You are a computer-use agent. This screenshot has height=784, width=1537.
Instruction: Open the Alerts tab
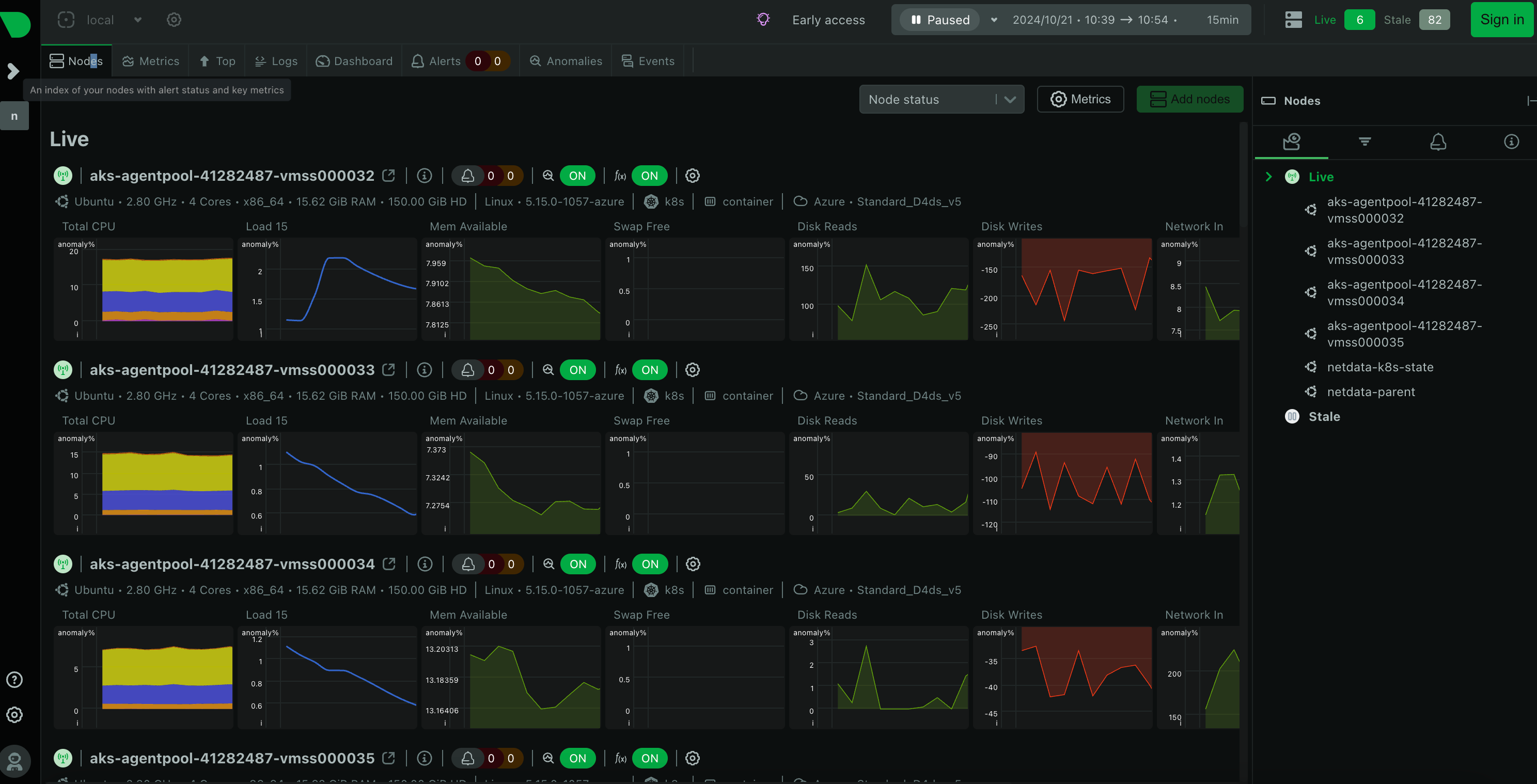point(460,61)
